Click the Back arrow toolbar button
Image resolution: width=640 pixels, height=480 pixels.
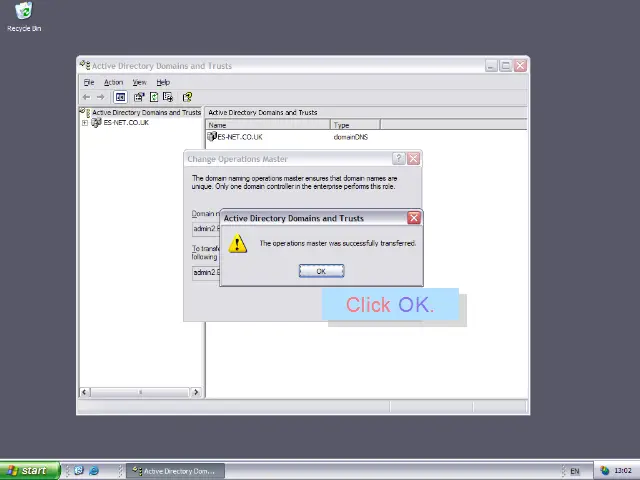pos(86,97)
